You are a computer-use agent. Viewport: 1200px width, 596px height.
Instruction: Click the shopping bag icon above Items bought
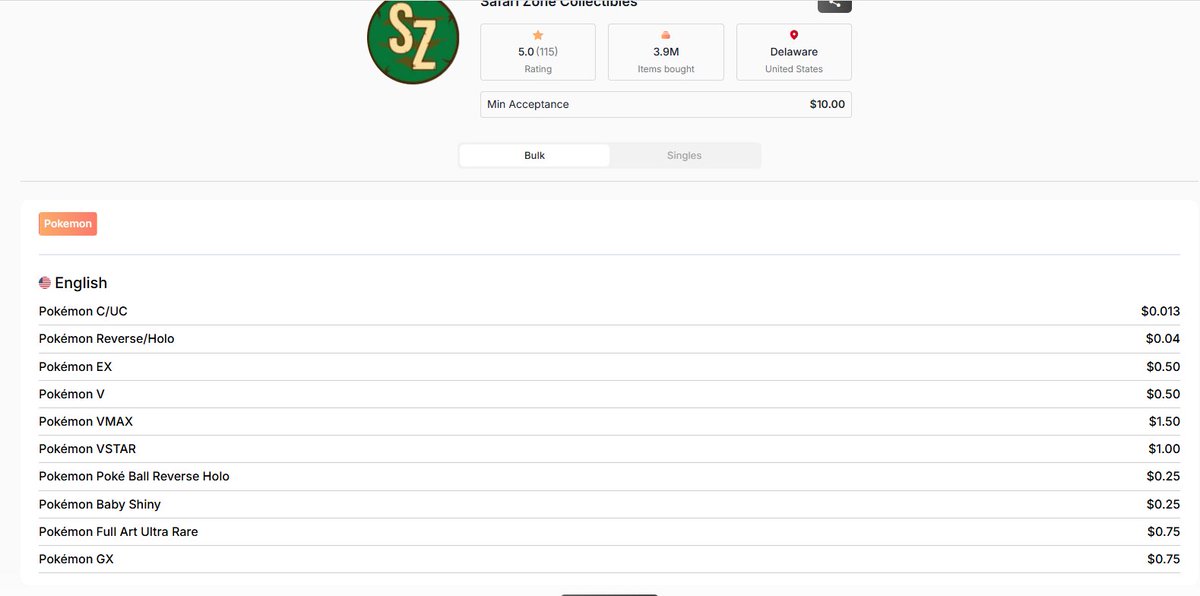[665, 36]
